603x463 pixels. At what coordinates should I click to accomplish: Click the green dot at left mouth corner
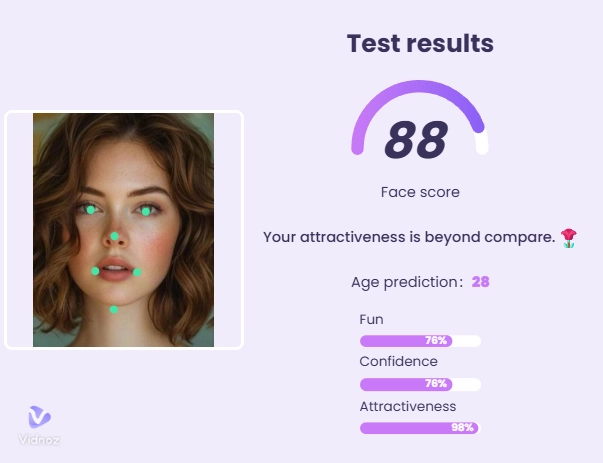tap(96, 271)
